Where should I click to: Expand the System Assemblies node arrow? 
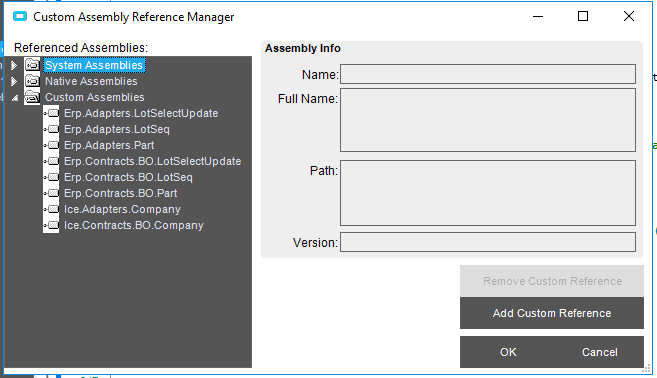click(x=14, y=65)
